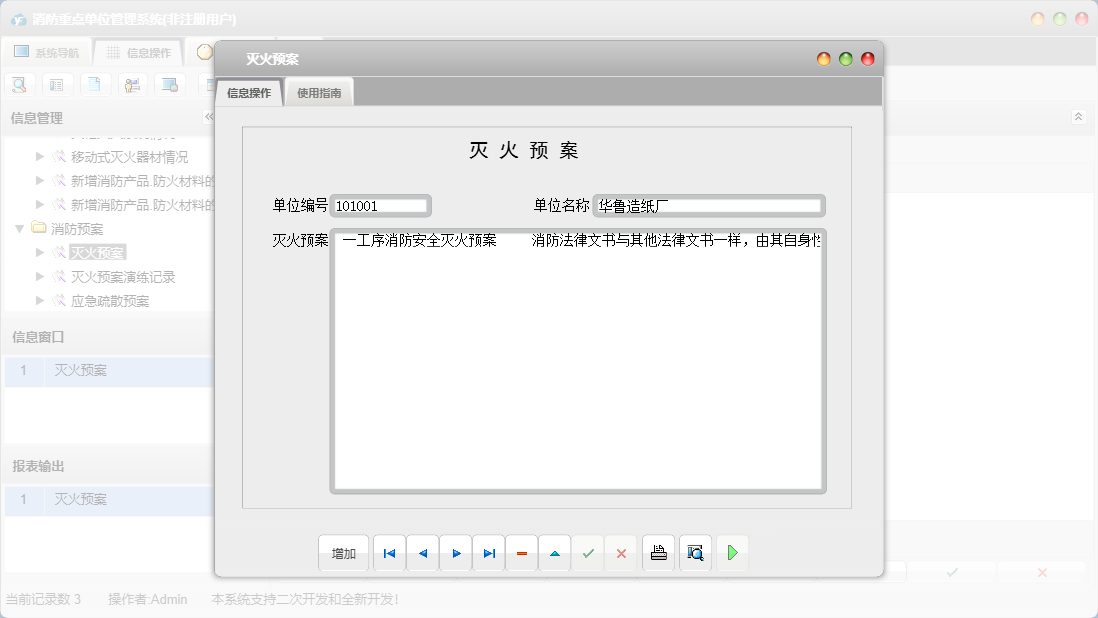The width and height of the screenshot is (1098, 618).
Task: Cancel edits with the red X
Action: 621,552
